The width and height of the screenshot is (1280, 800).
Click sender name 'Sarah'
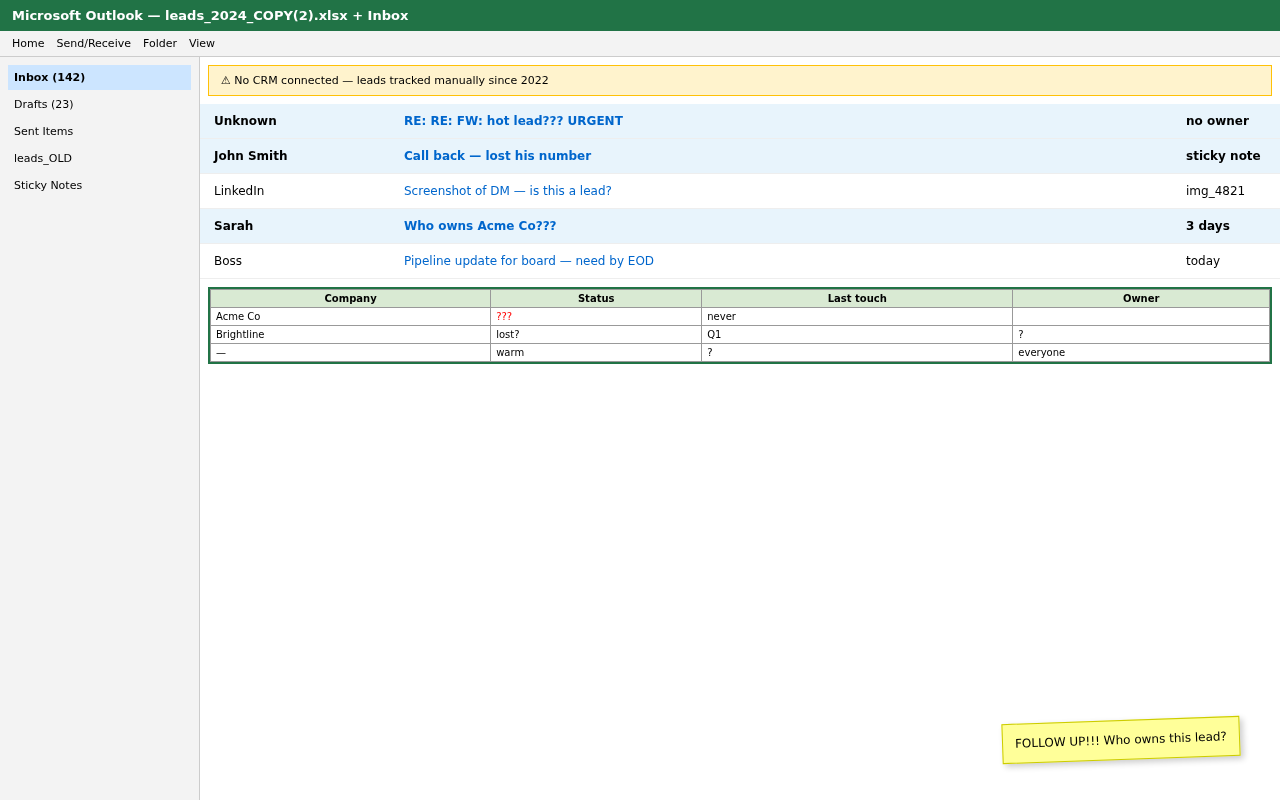pos(233,226)
